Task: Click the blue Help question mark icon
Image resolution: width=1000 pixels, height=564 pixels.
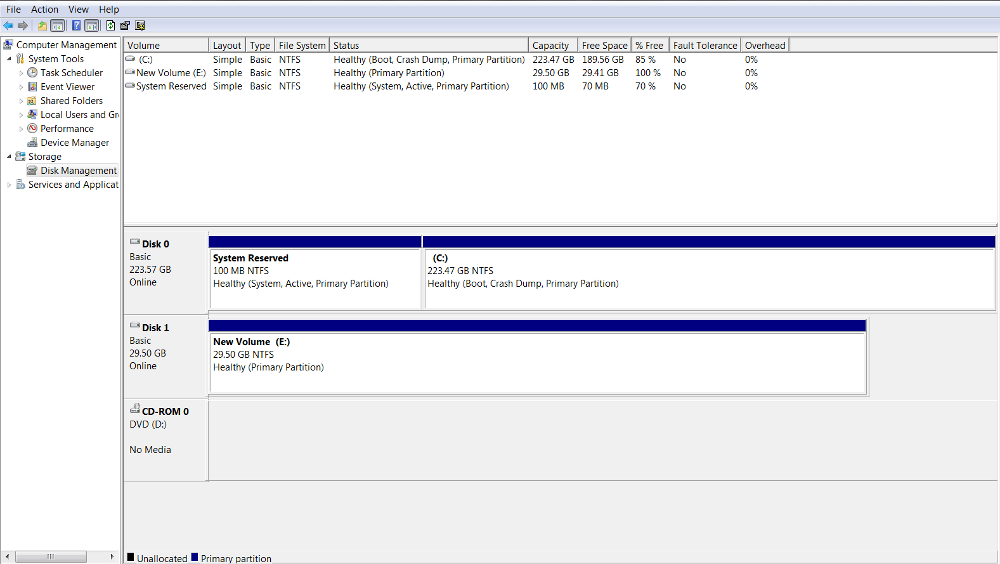Action: [76, 25]
